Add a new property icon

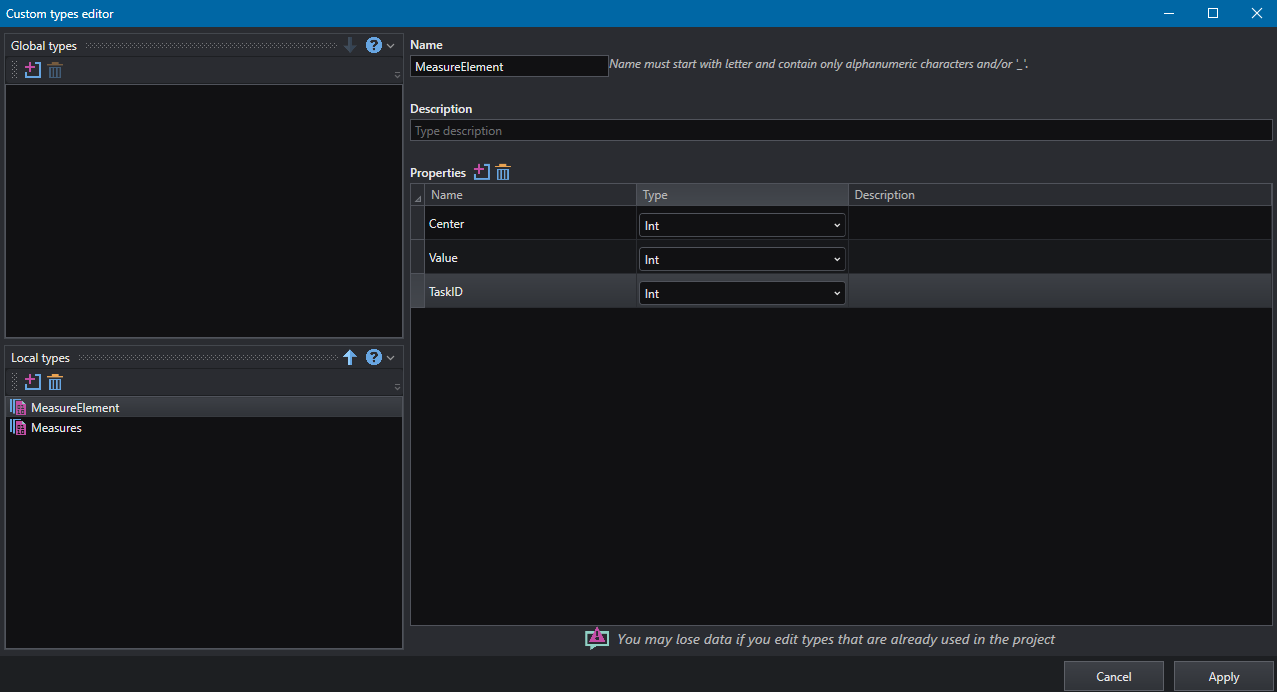(481, 172)
